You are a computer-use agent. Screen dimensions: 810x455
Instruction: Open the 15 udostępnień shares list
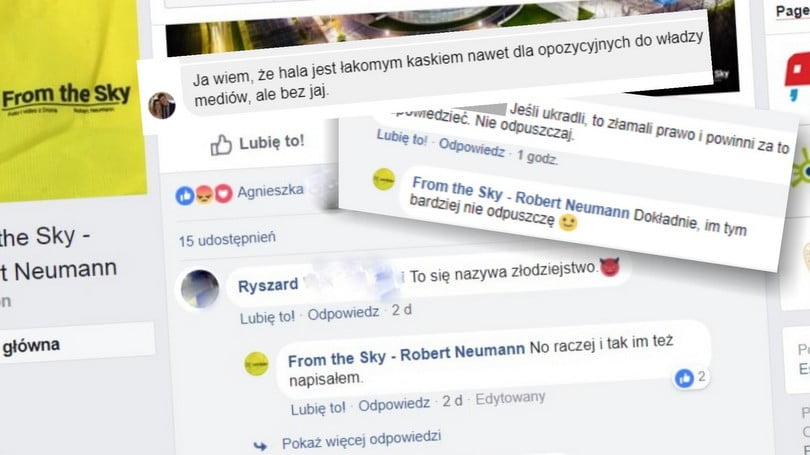[x=227, y=239]
